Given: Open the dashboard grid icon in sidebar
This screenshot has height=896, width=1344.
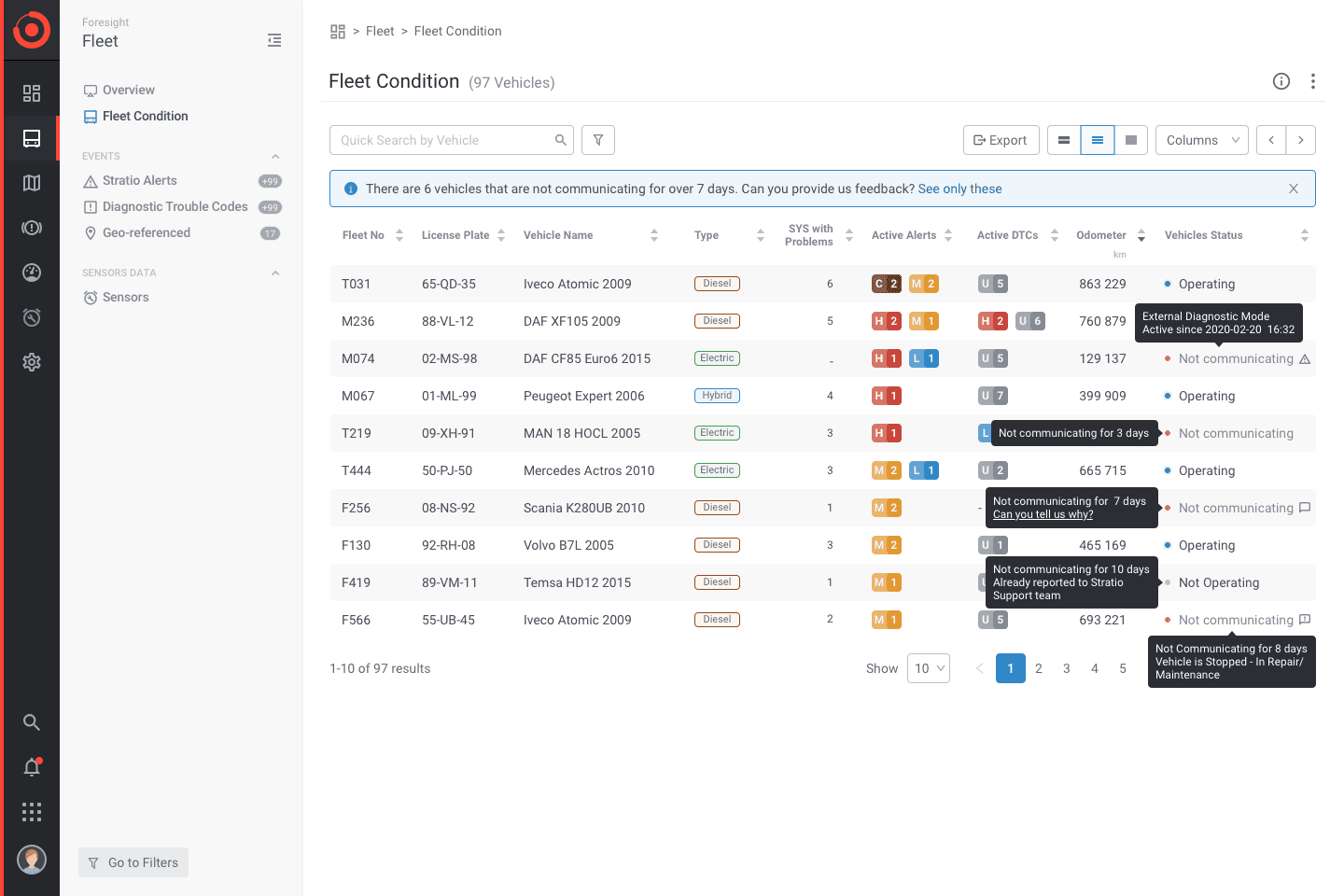Looking at the screenshot, I should click(x=32, y=93).
